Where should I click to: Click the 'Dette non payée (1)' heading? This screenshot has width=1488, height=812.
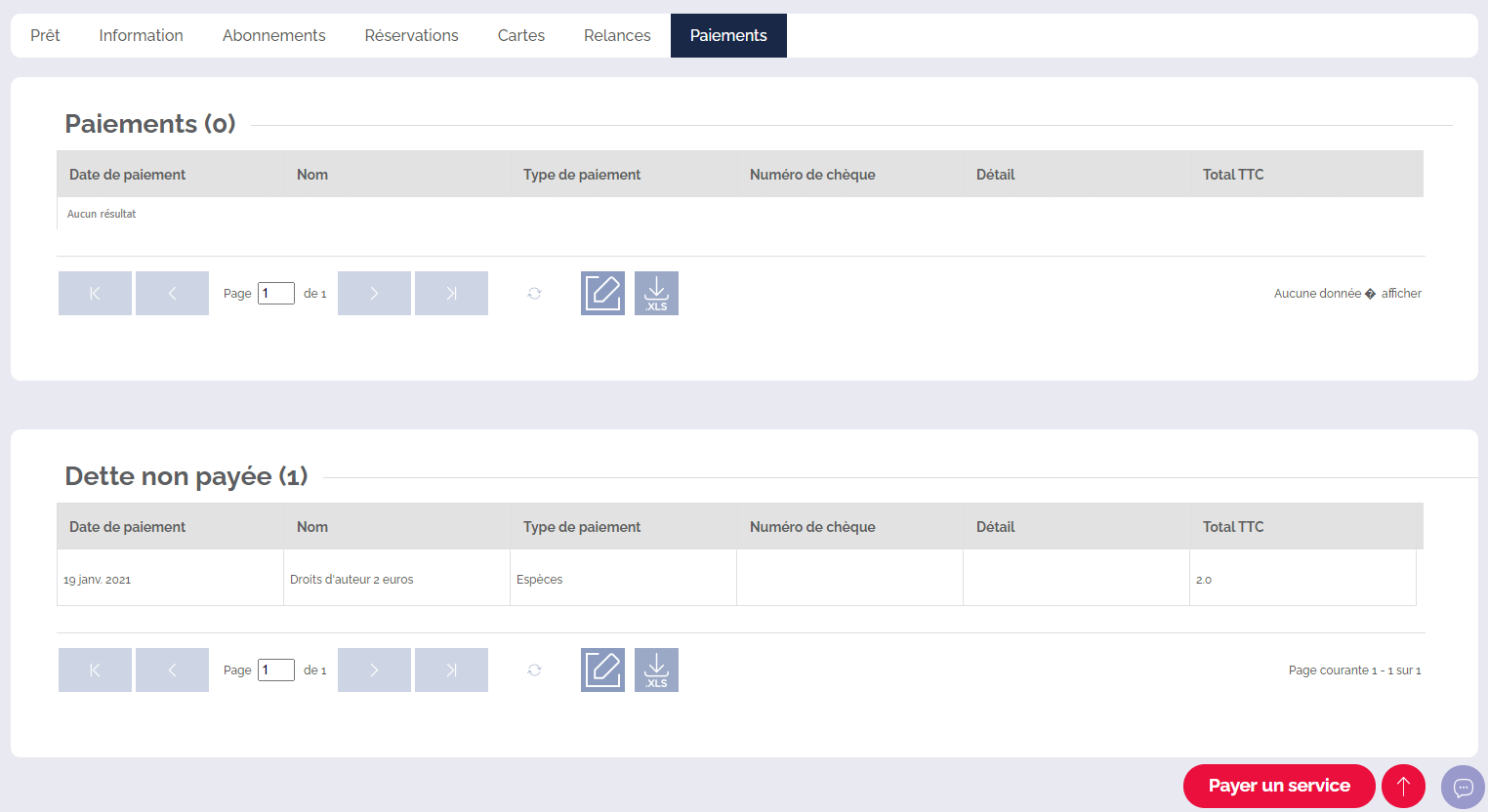point(186,476)
